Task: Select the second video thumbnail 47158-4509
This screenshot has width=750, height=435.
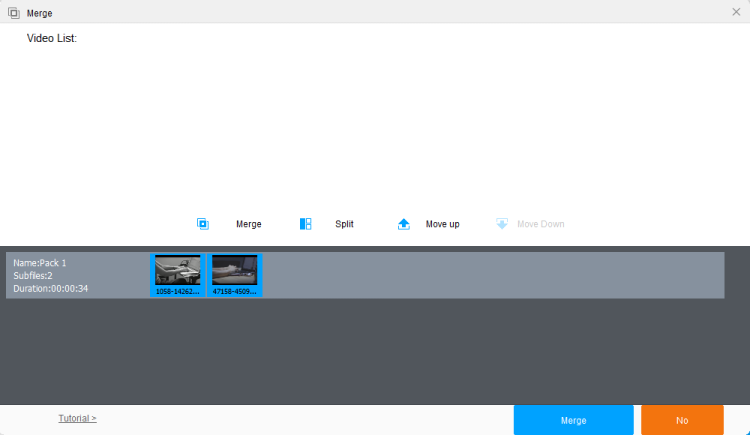Action: (235, 270)
